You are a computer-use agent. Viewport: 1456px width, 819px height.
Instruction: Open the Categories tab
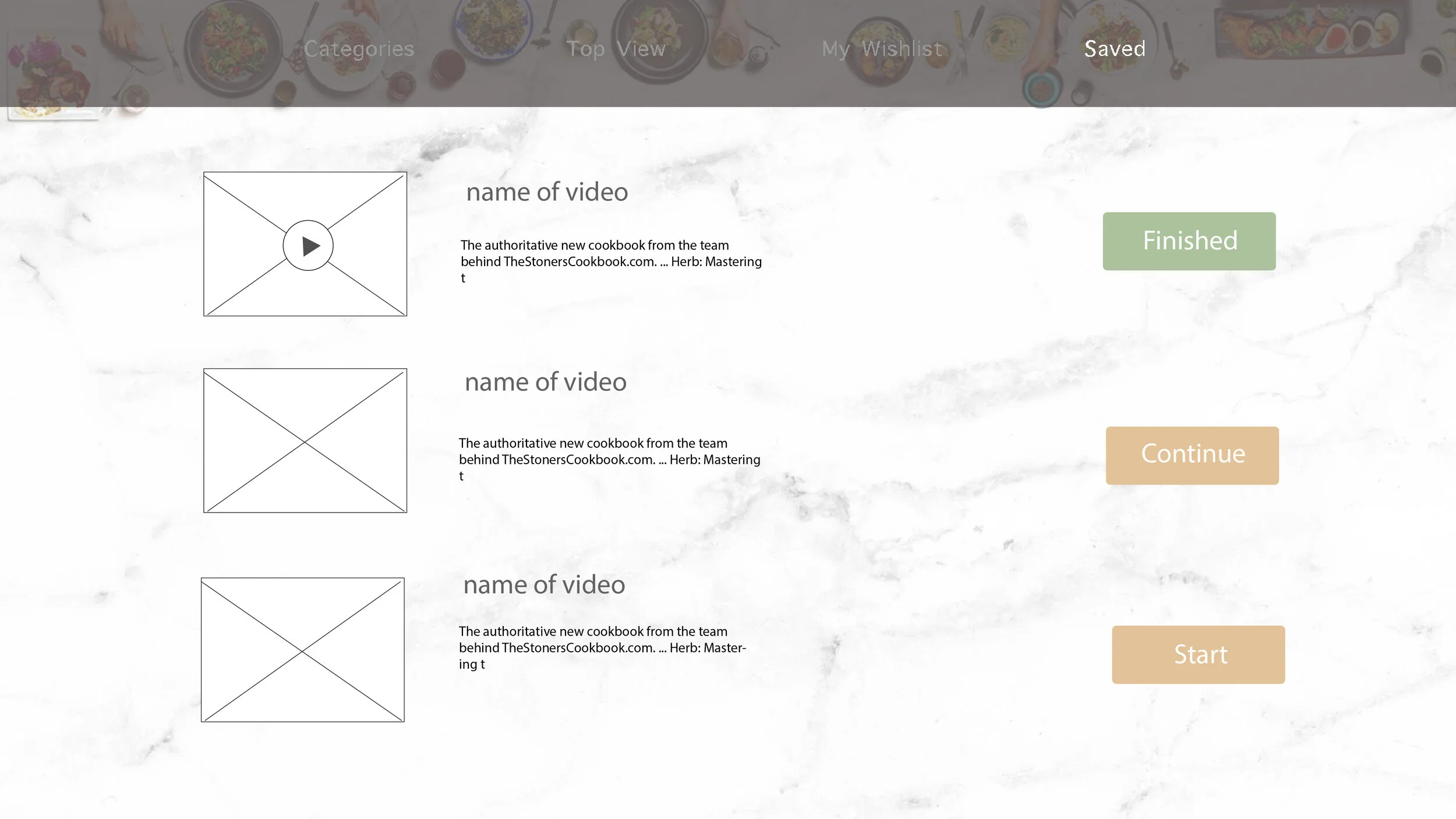point(359,49)
